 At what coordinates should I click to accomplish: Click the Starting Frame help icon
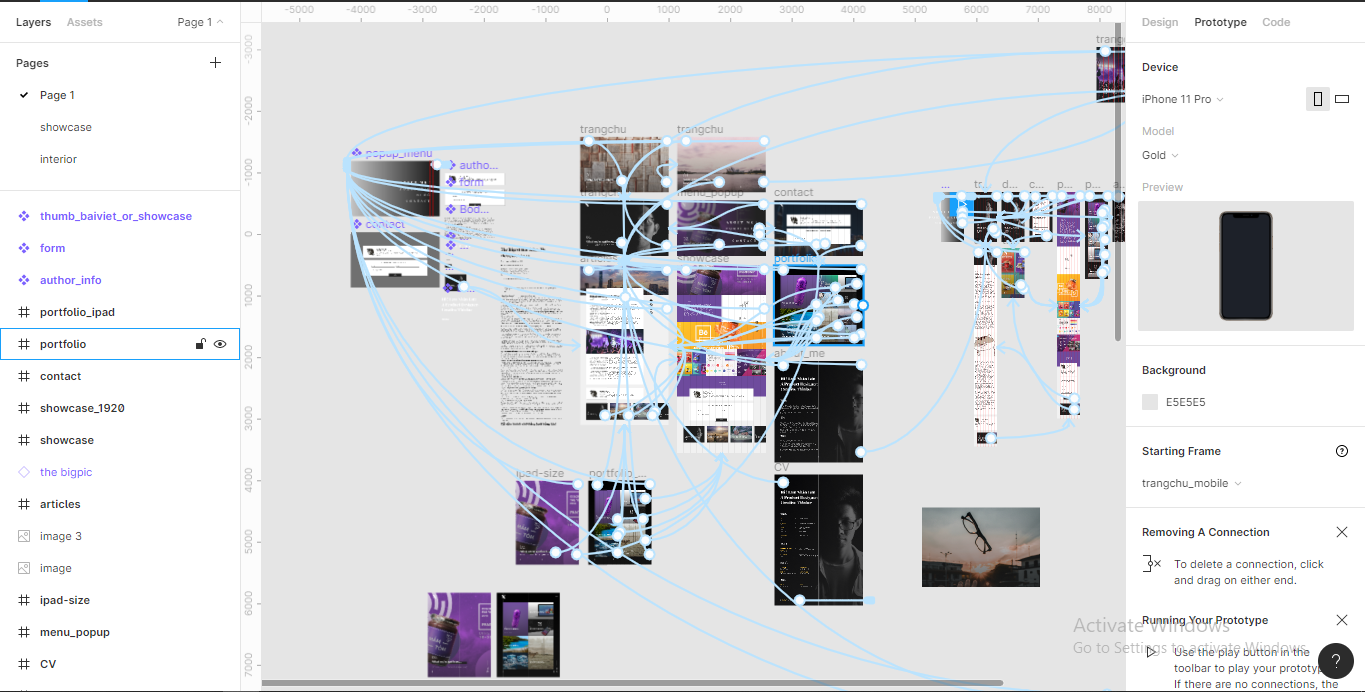1342,451
